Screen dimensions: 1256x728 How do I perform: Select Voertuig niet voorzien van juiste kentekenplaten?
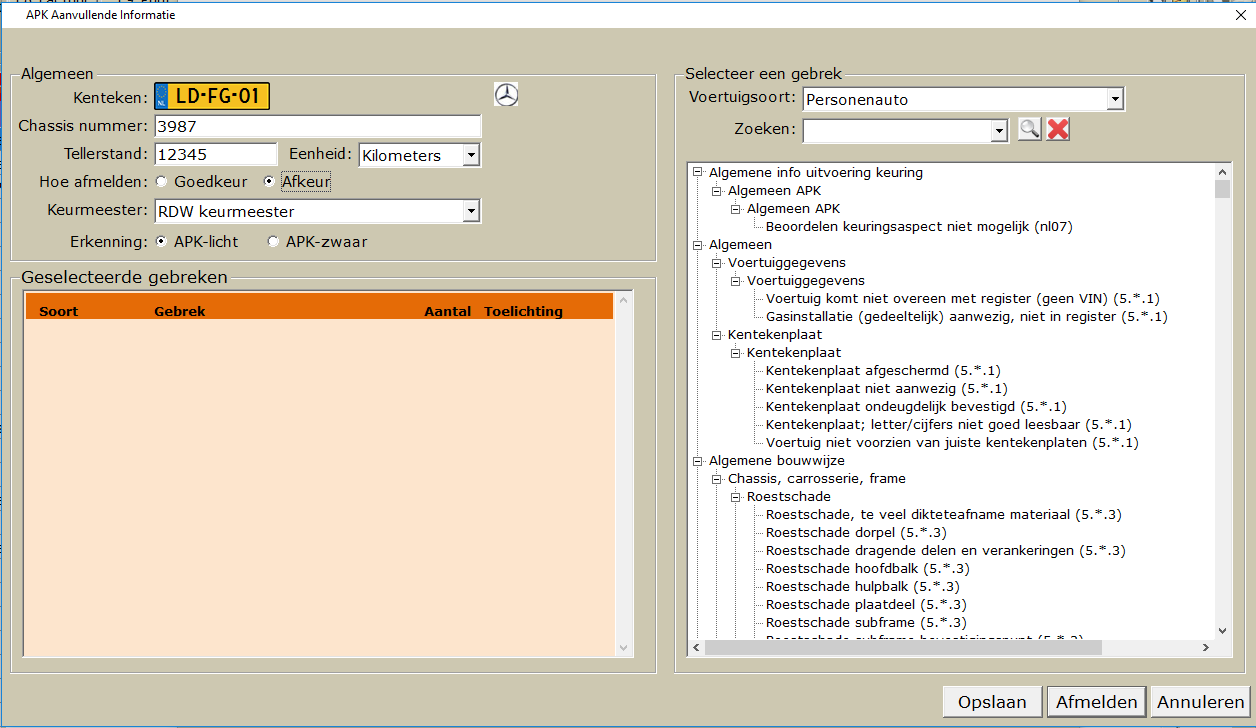click(x=952, y=442)
